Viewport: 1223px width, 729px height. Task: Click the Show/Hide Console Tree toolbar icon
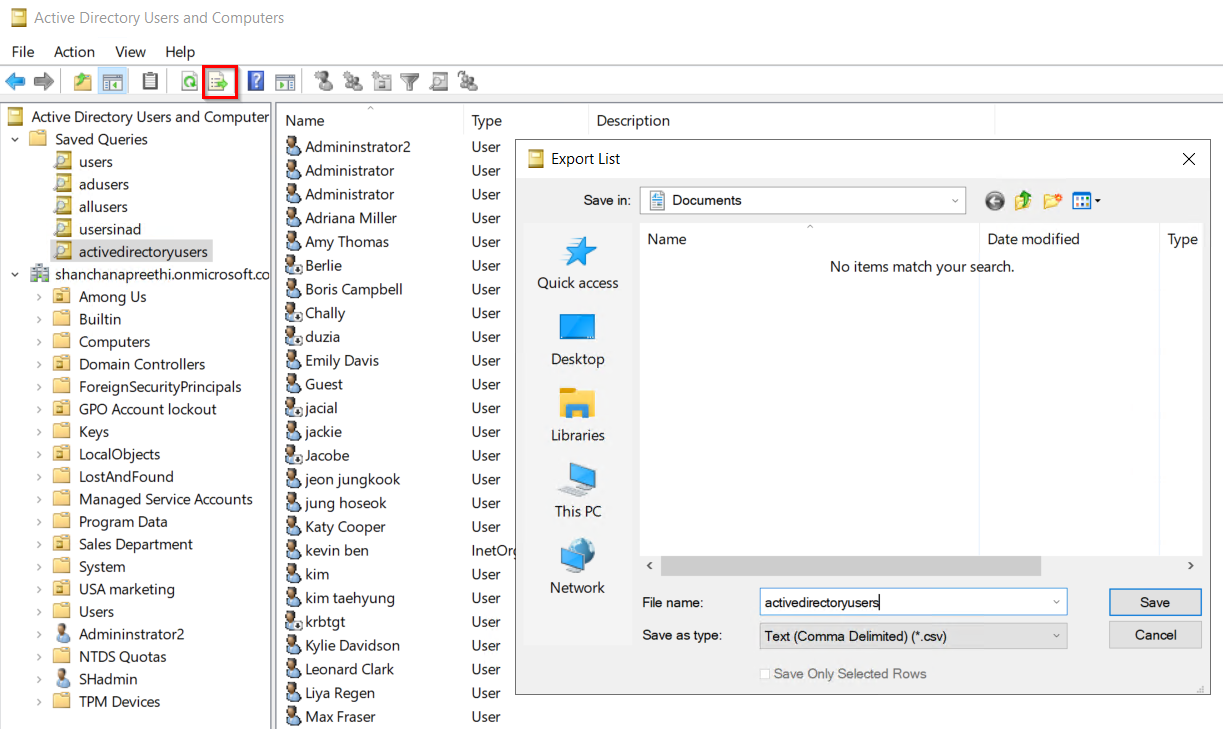coord(114,81)
